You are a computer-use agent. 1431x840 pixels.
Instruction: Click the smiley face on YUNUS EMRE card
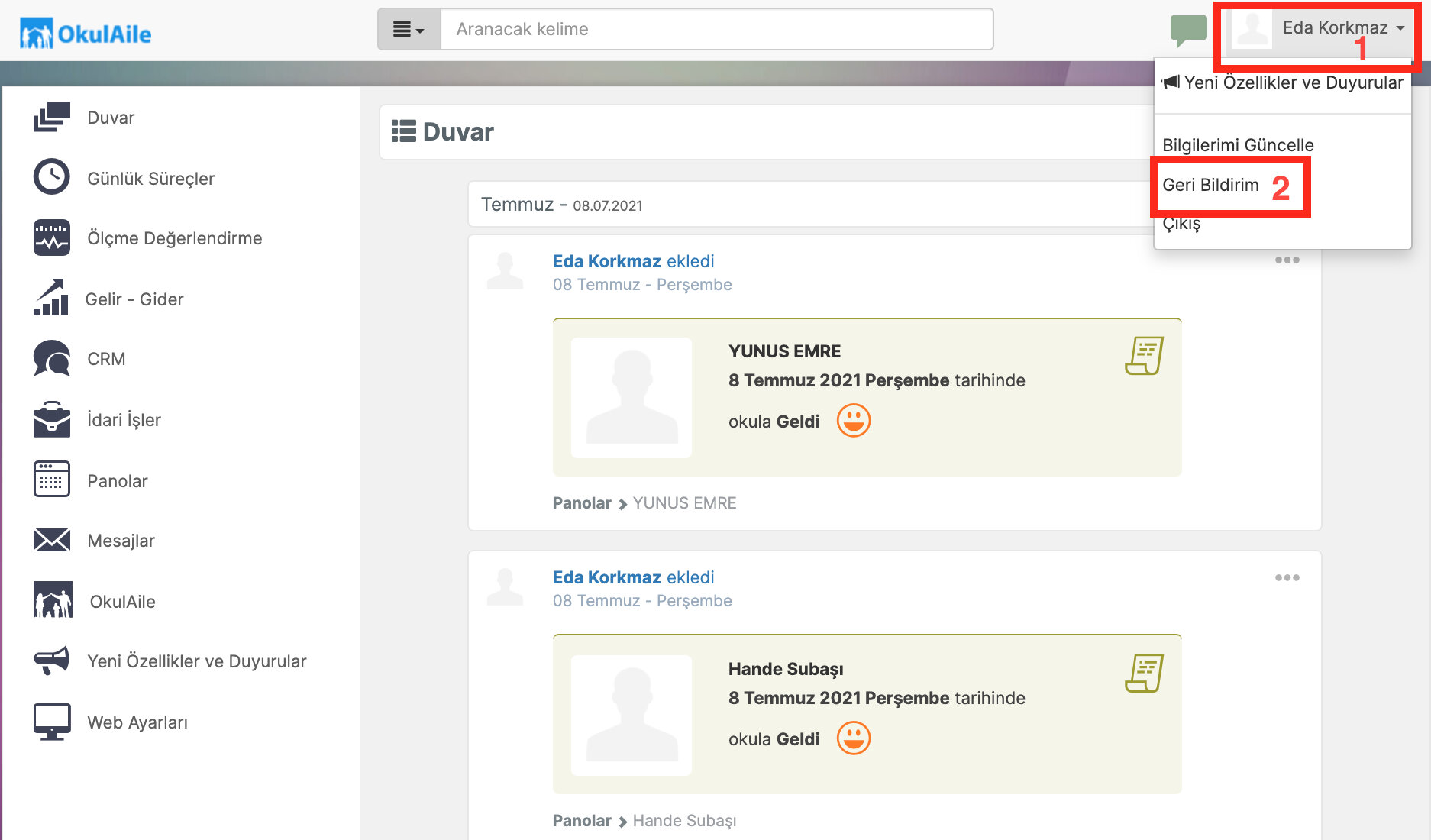click(x=854, y=421)
